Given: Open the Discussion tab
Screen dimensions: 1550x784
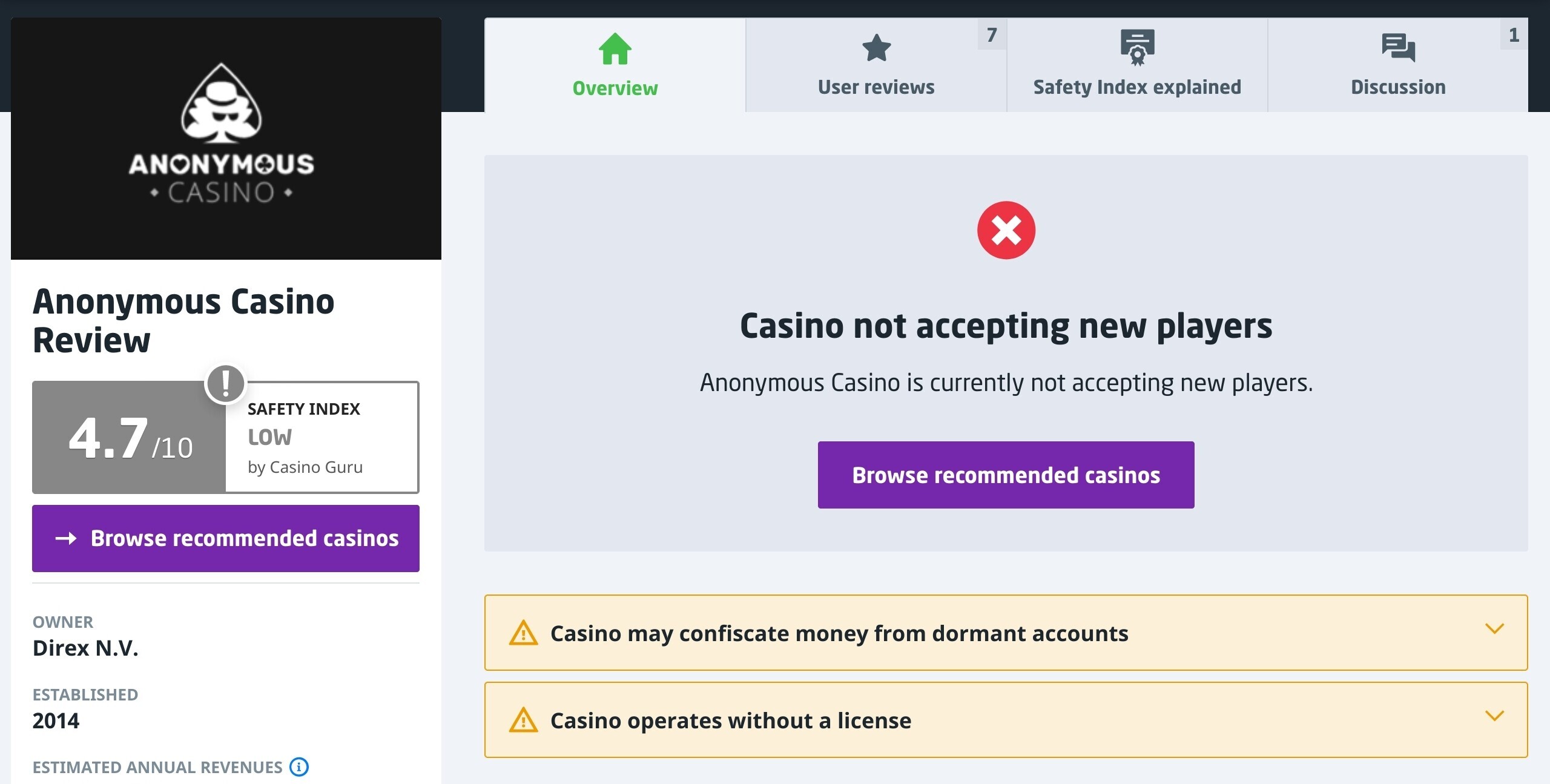Looking at the screenshot, I should tap(1398, 65).
